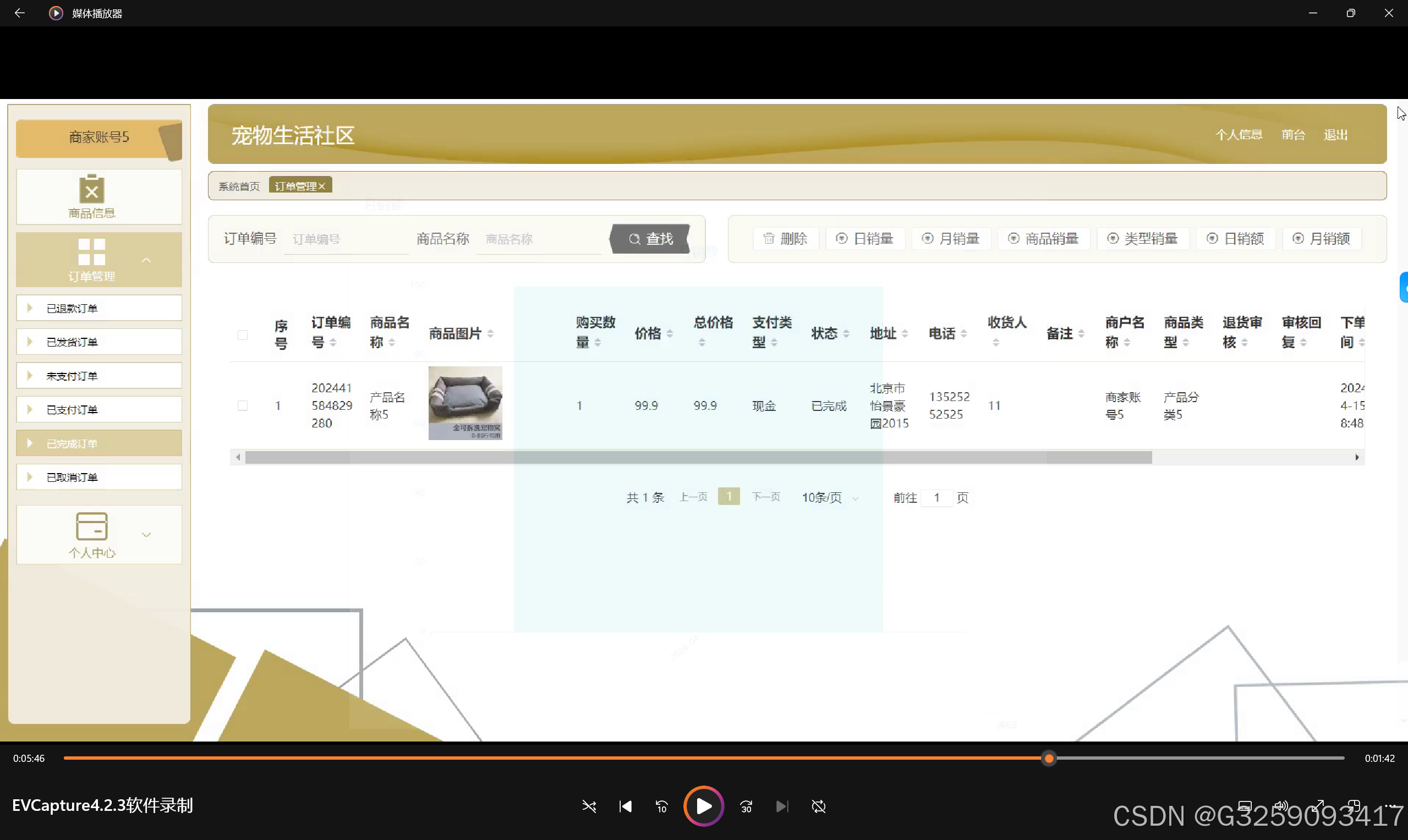
Task: Sort by 备注 column
Action: (1081, 334)
